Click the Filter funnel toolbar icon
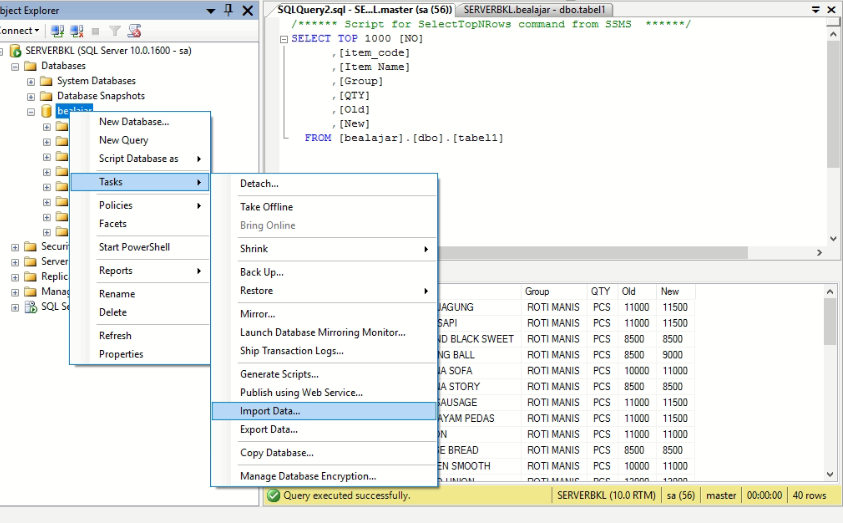 click(x=115, y=31)
